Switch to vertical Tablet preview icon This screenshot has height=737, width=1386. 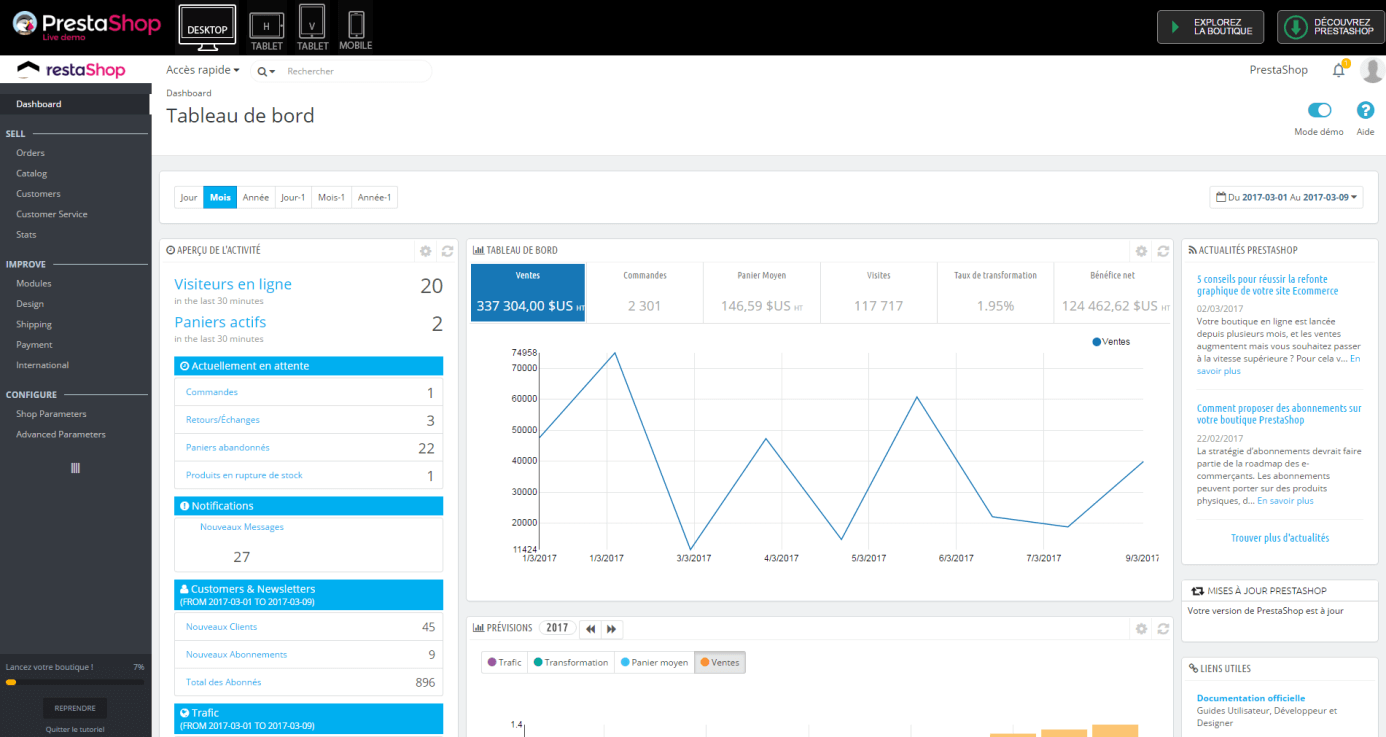(x=312, y=27)
